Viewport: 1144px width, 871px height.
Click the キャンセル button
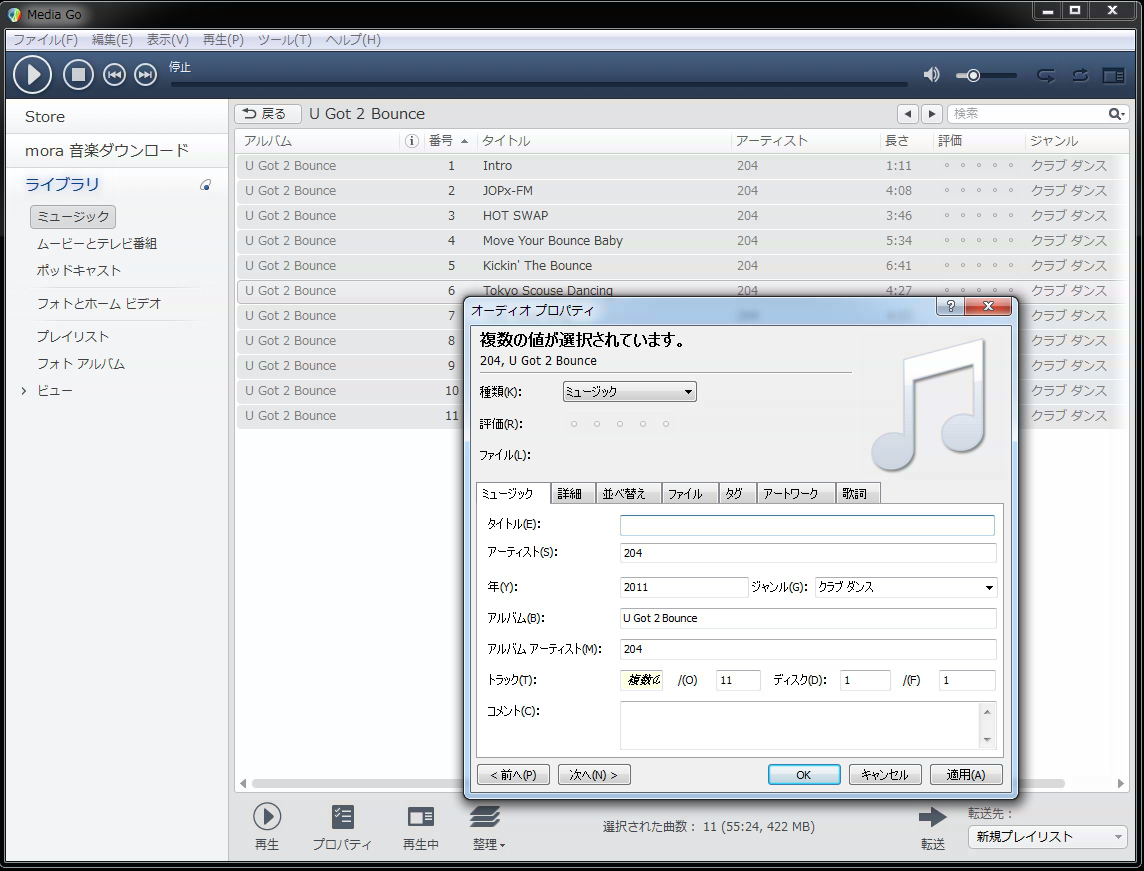coord(885,775)
